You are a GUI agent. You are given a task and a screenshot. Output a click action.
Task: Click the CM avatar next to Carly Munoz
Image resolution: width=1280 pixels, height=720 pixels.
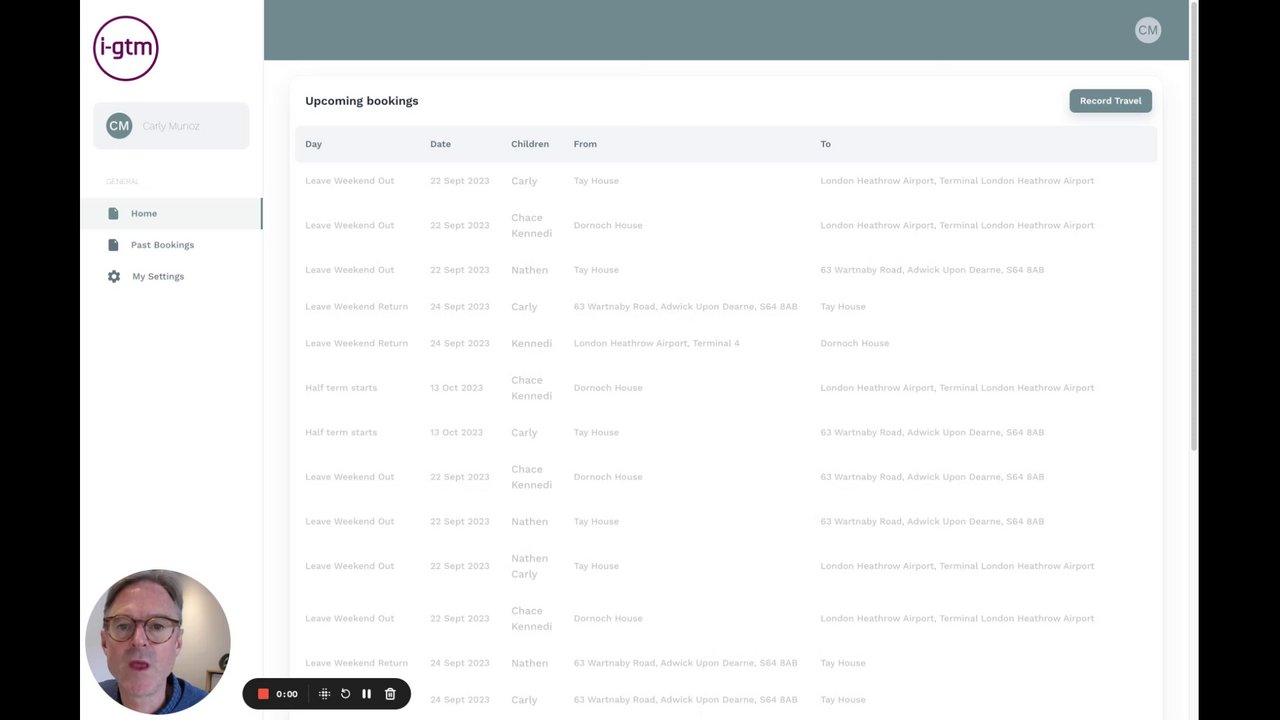(119, 126)
